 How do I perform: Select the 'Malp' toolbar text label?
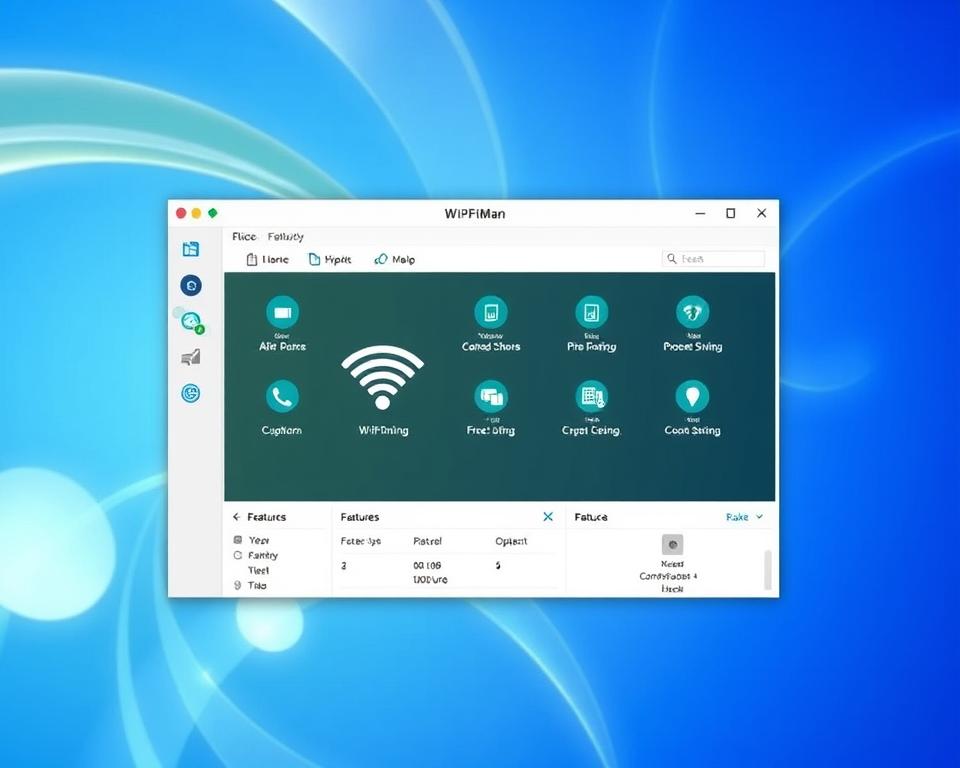click(403, 260)
